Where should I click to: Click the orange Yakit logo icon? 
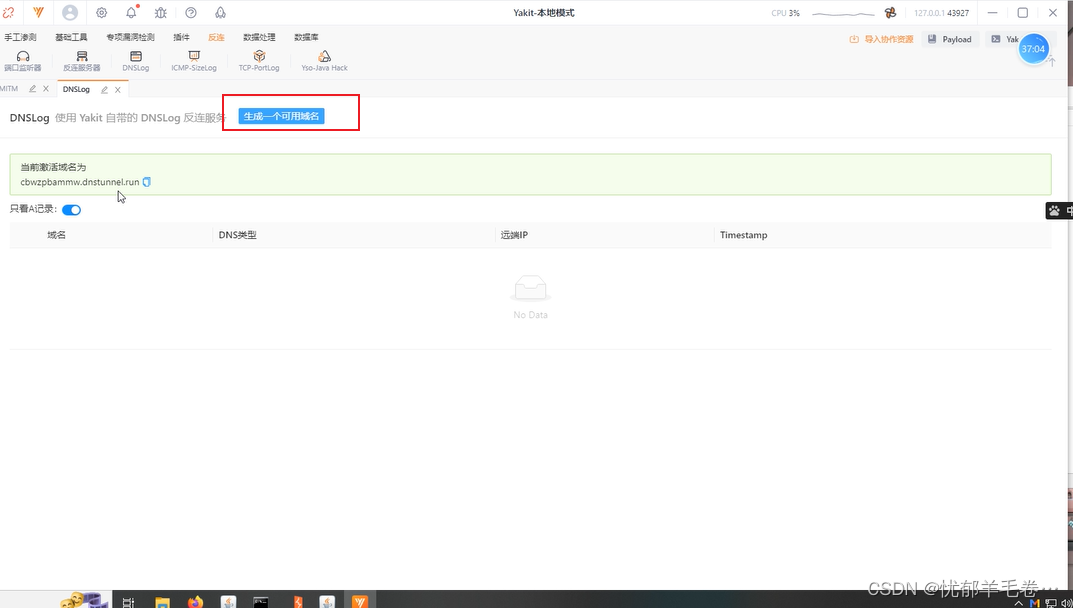(x=39, y=12)
